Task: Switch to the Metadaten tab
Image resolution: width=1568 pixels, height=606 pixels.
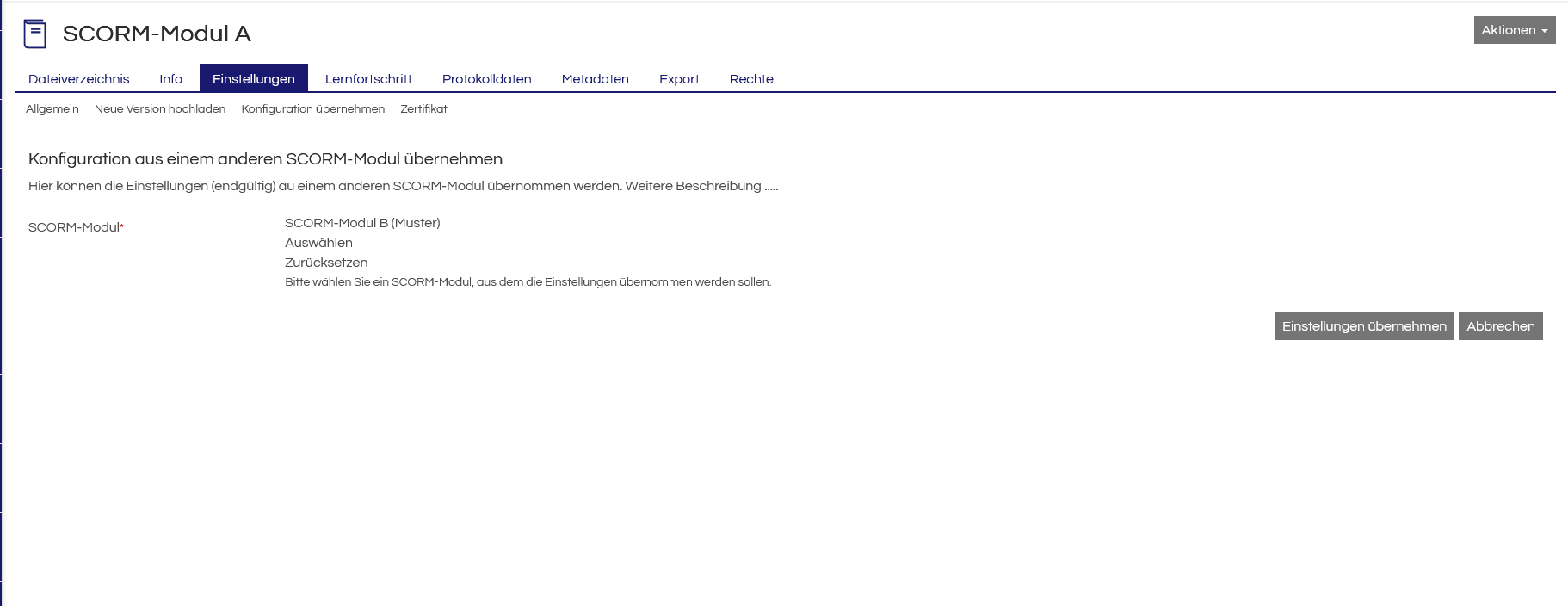Action: pos(595,79)
